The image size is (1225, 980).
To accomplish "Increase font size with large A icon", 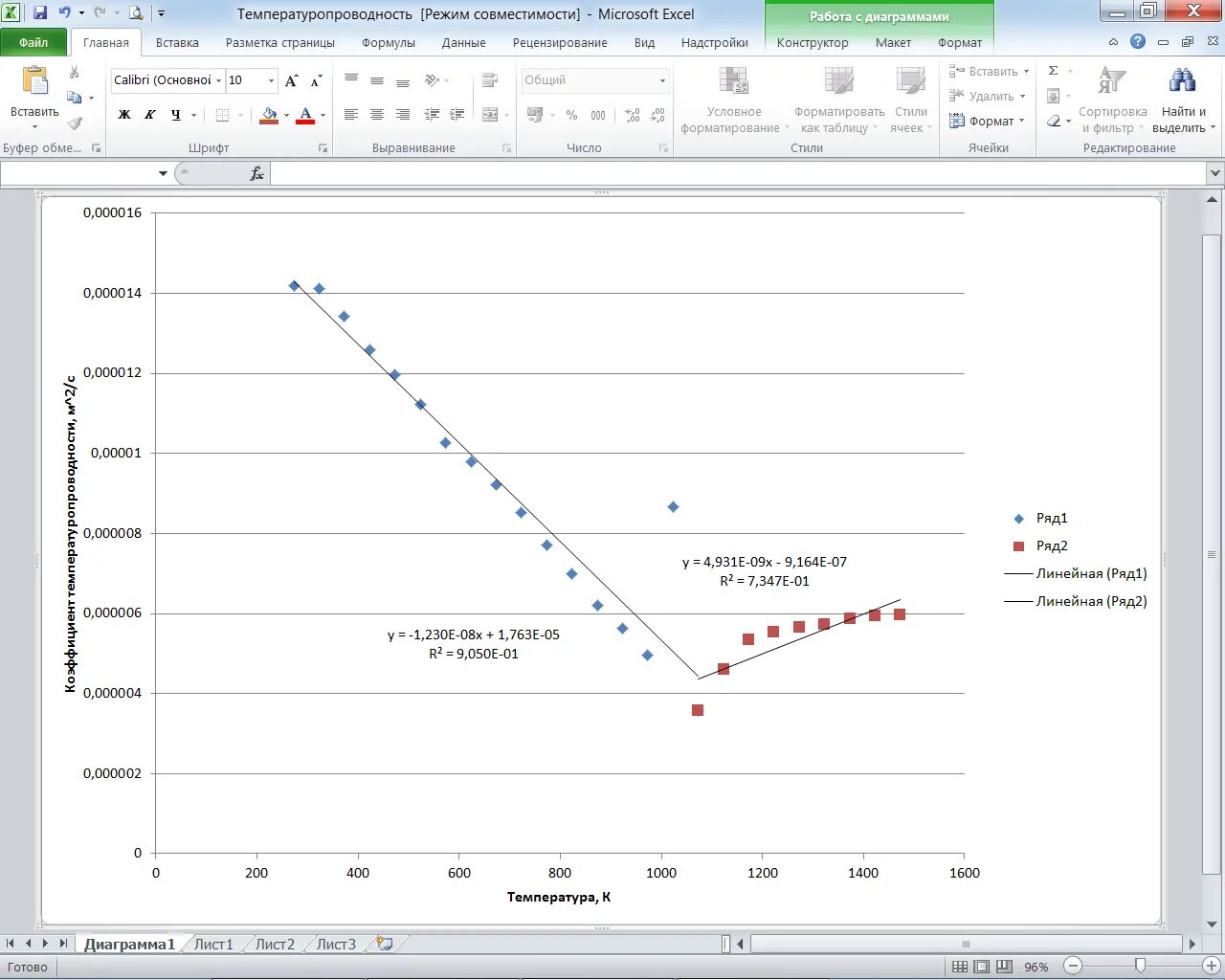I will click(292, 80).
